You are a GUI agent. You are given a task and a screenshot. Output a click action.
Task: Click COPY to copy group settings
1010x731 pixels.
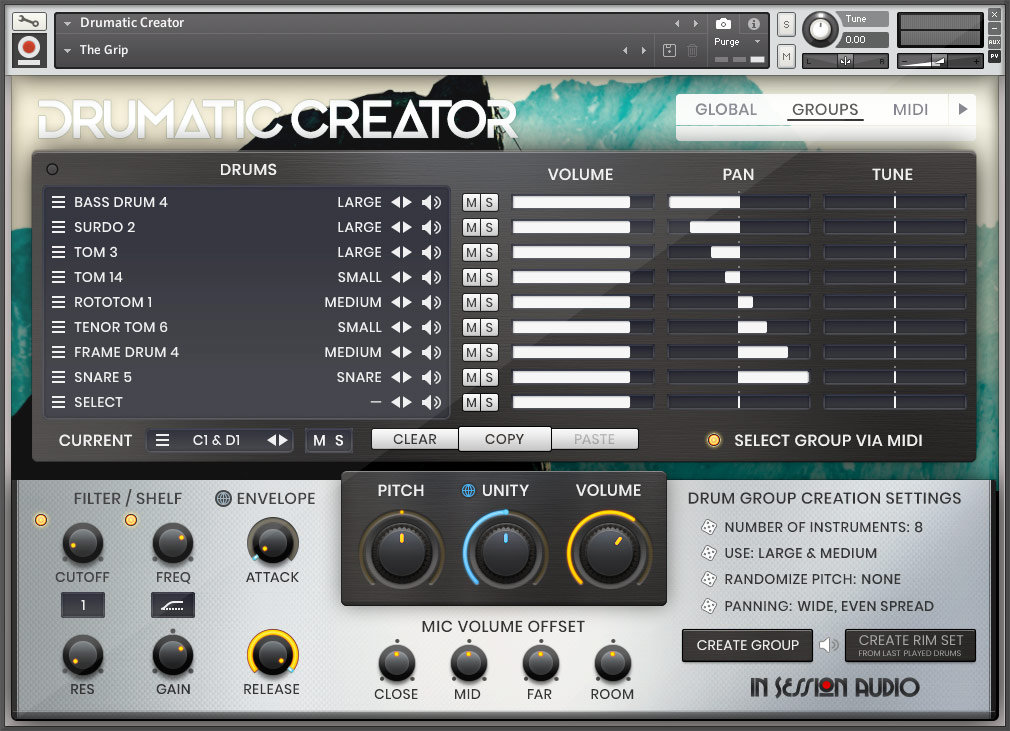click(x=505, y=439)
